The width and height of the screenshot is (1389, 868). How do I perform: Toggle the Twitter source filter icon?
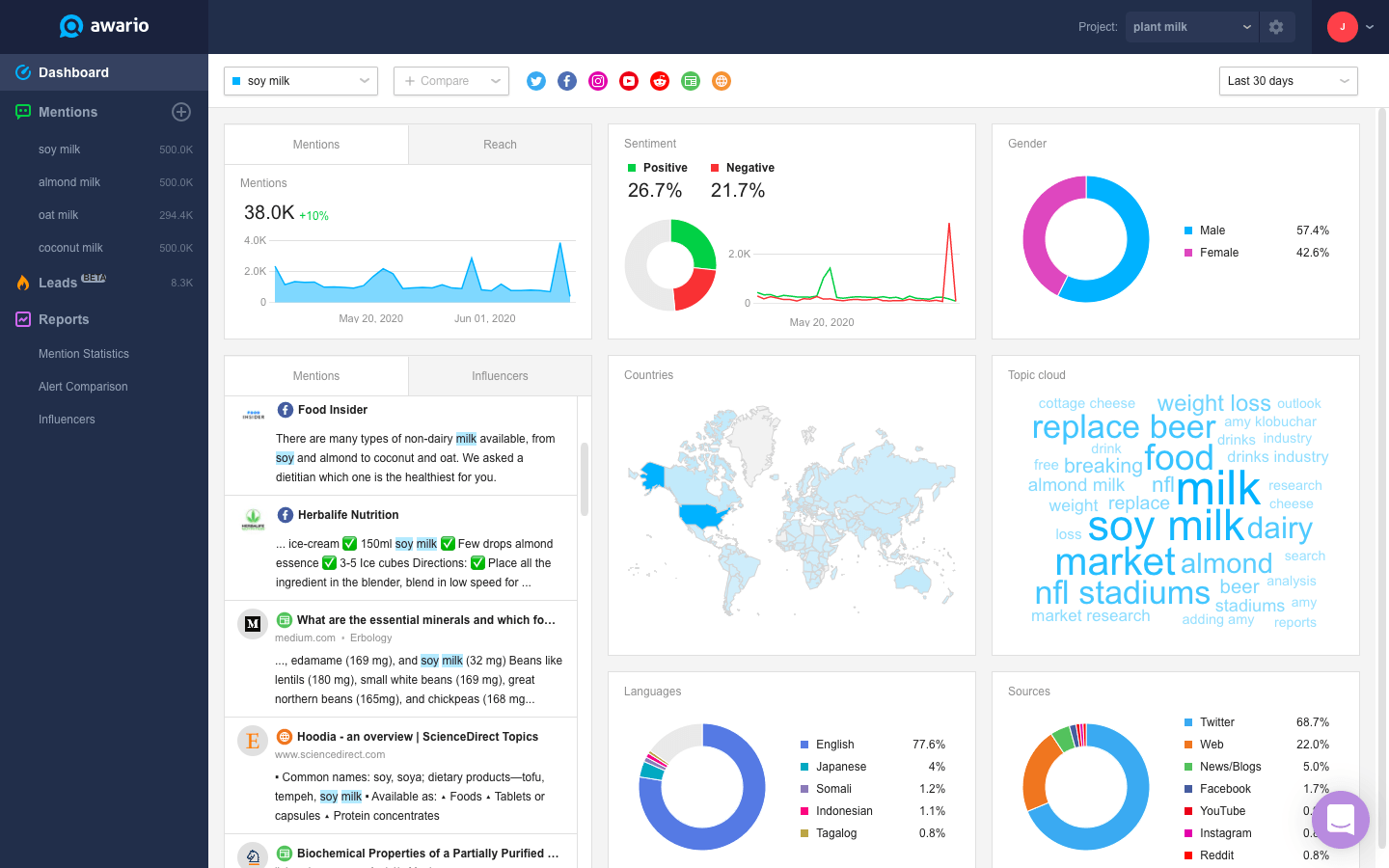(x=536, y=81)
